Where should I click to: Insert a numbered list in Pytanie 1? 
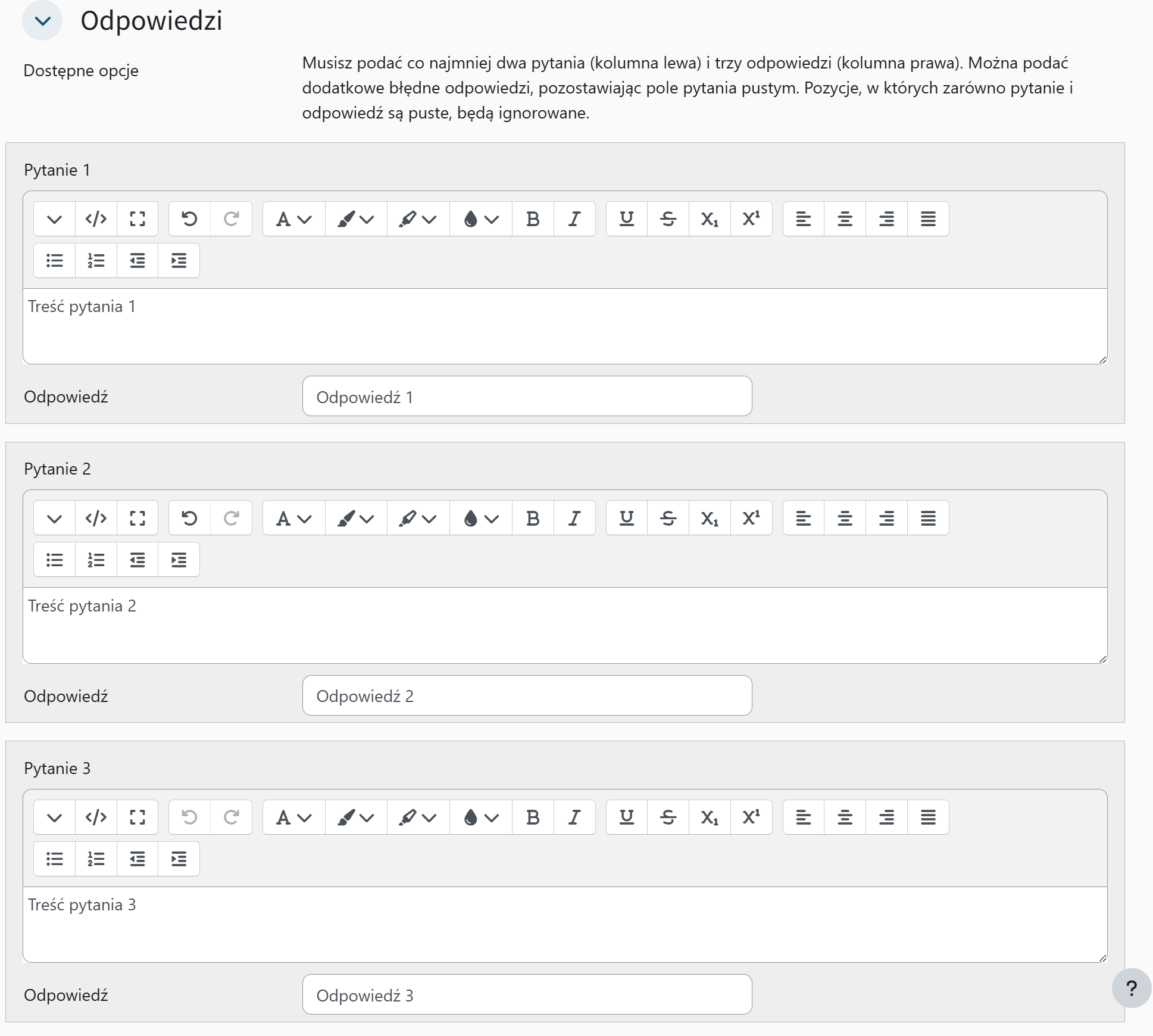pos(96,260)
